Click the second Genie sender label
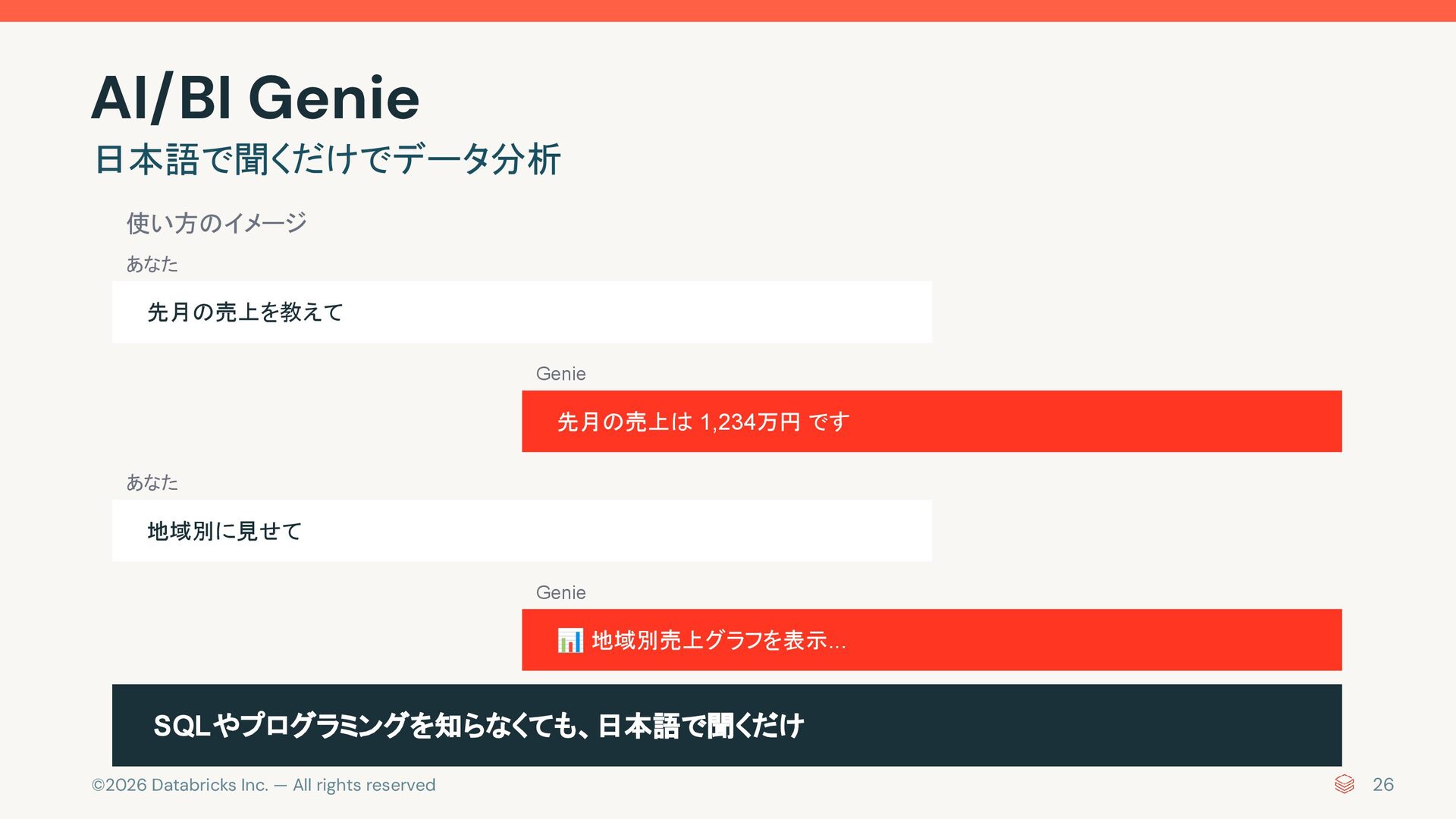This screenshot has width=1456, height=819. (x=561, y=592)
